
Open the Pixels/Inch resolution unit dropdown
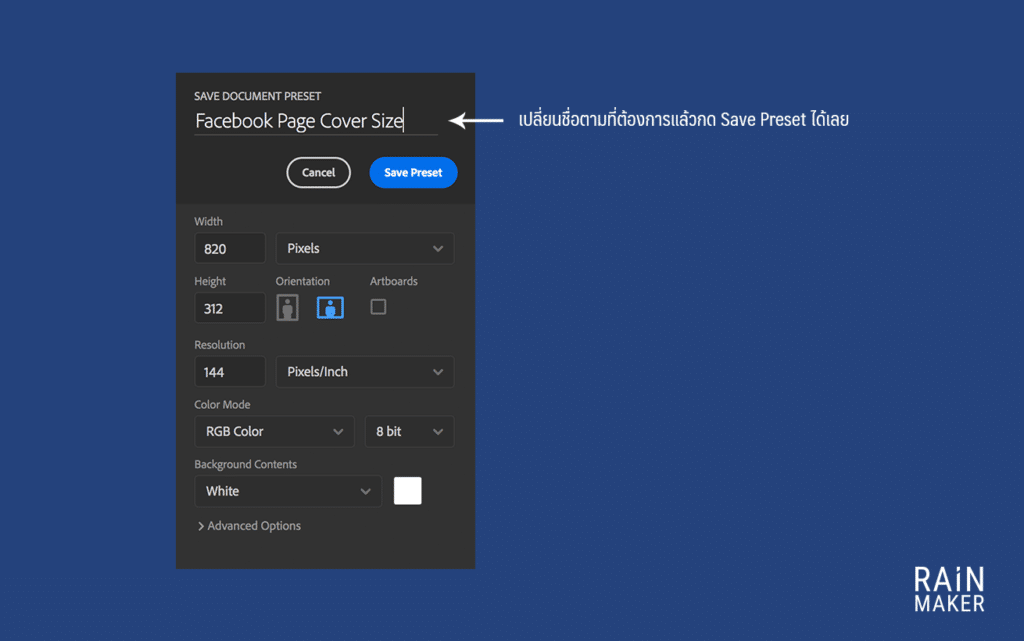coord(364,372)
